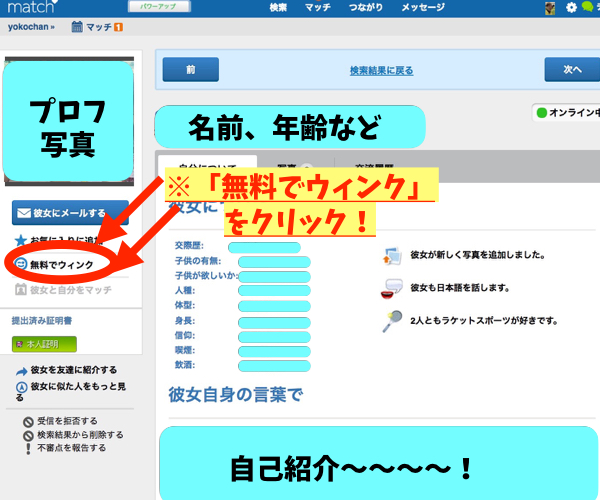
Task: Click 彼女に似た人をもっと見る link
Action: tap(71, 392)
